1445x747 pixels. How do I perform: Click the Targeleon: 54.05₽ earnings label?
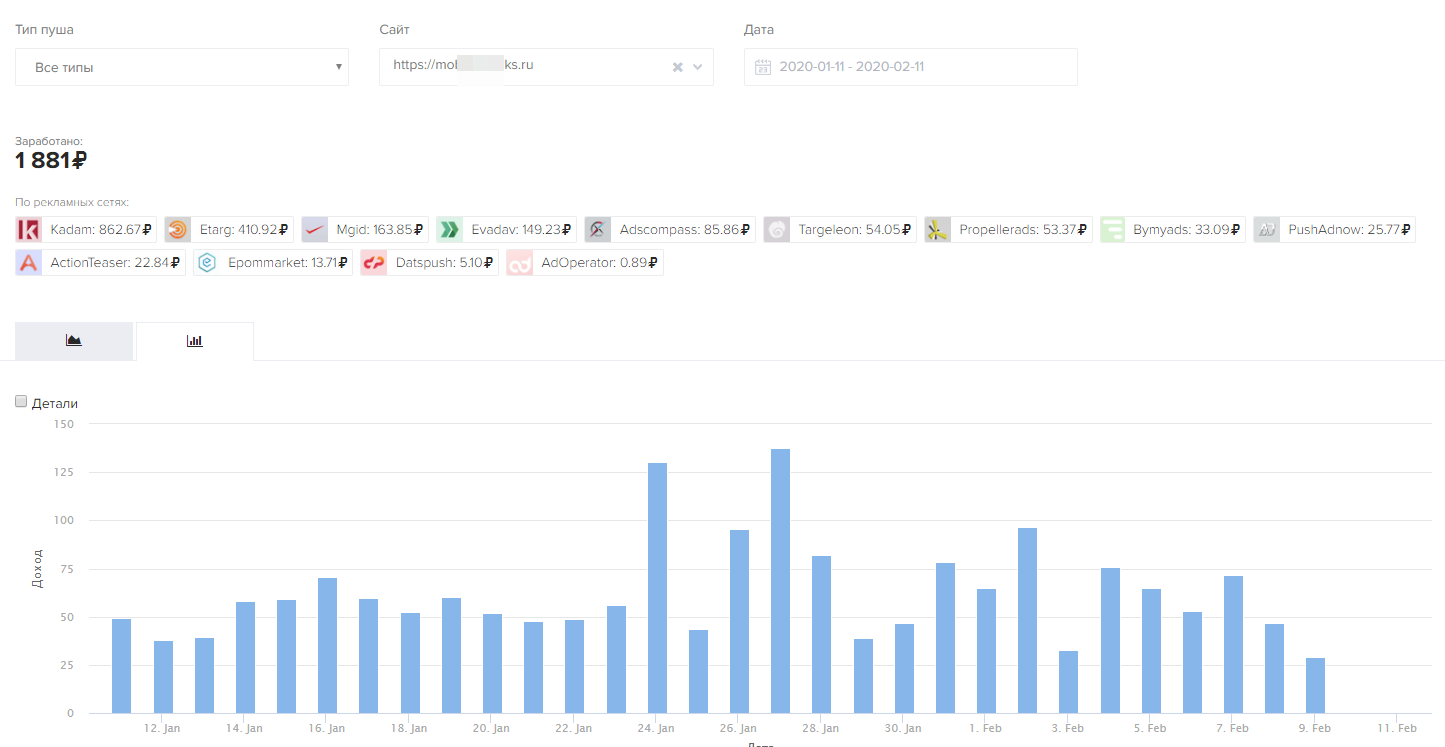pyautogui.click(x=855, y=230)
